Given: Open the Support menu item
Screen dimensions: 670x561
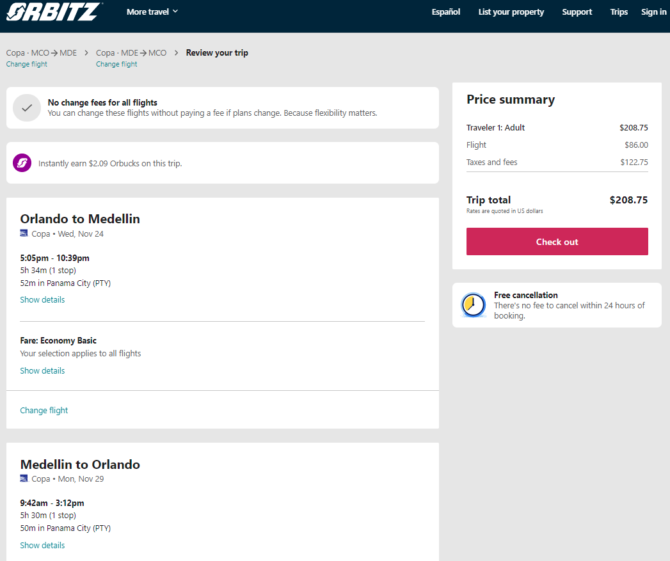Looking at the screenshot, I should point(577,12).
